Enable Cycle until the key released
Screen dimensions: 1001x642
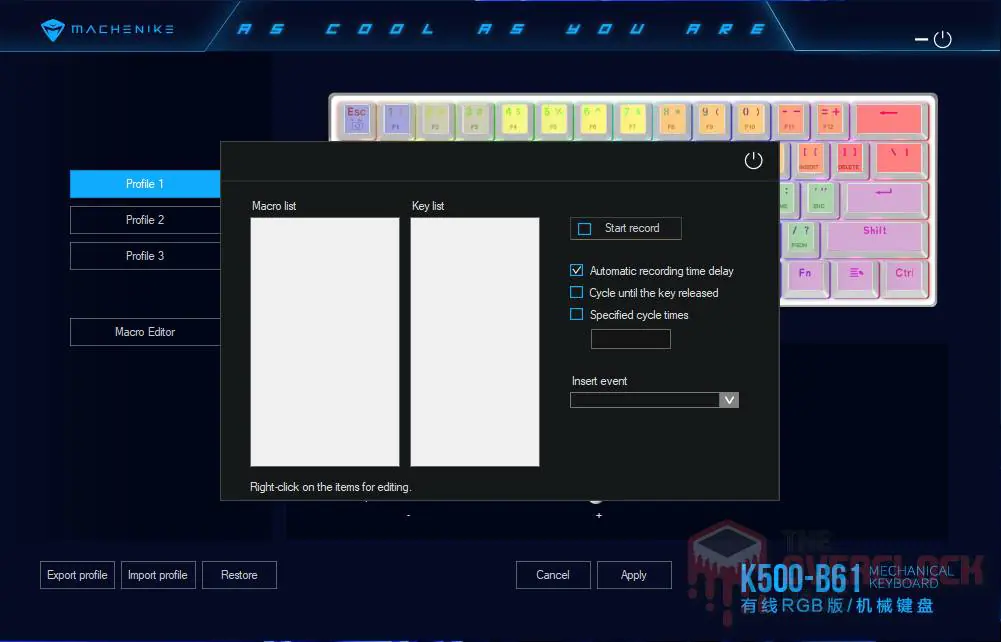pos(576,292)
